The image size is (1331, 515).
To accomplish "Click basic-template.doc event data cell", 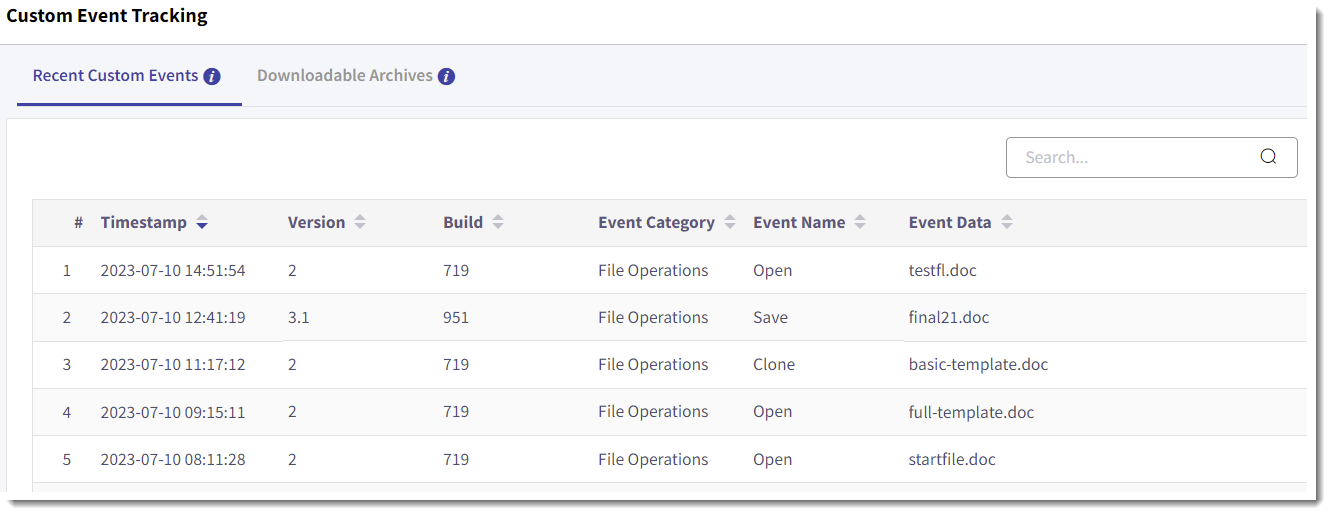I will (x=978, y=365).
